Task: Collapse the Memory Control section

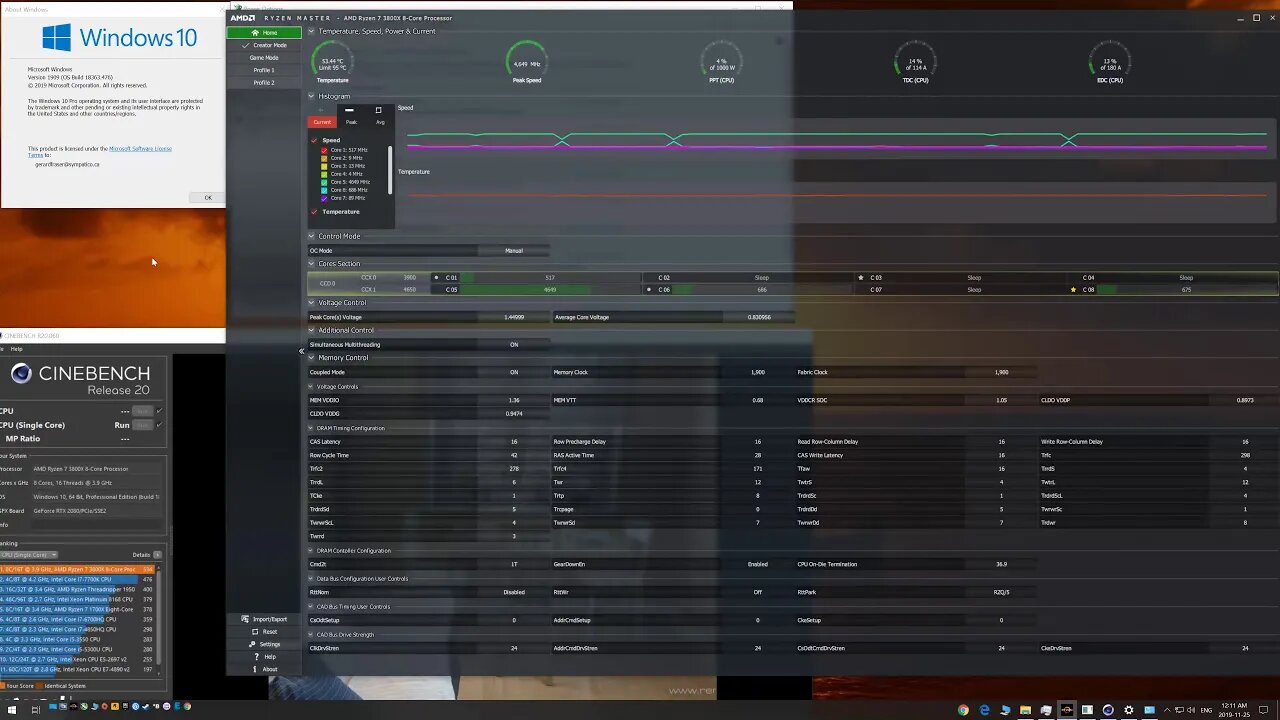Action: [312, 357]
